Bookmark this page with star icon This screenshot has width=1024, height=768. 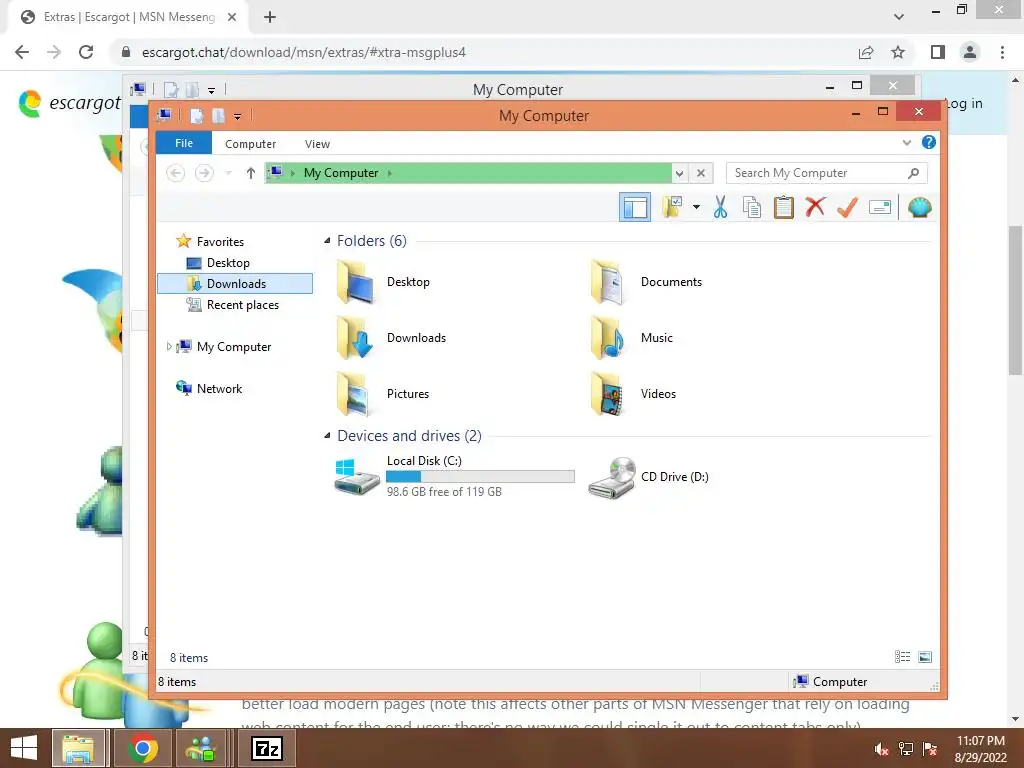pyautogui.click(x=898, y=52)
